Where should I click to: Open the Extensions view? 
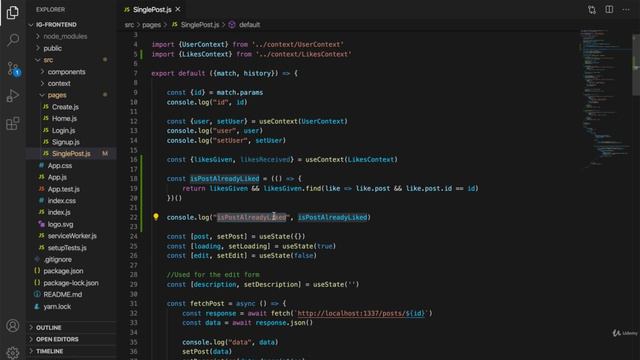point(13,123)
